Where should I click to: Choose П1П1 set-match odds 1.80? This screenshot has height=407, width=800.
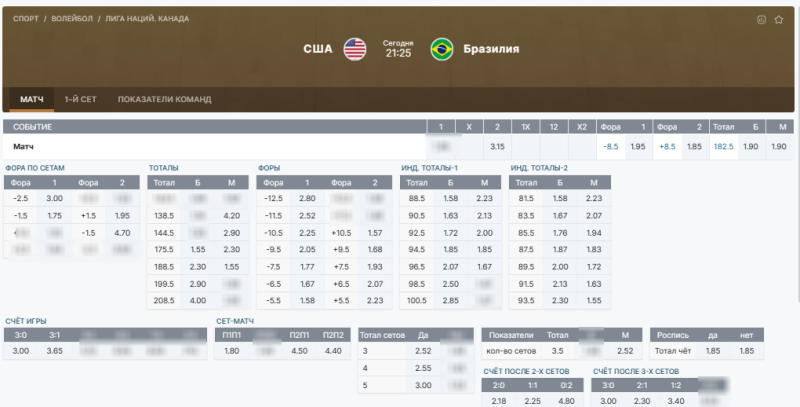click(x=232, y=351)
